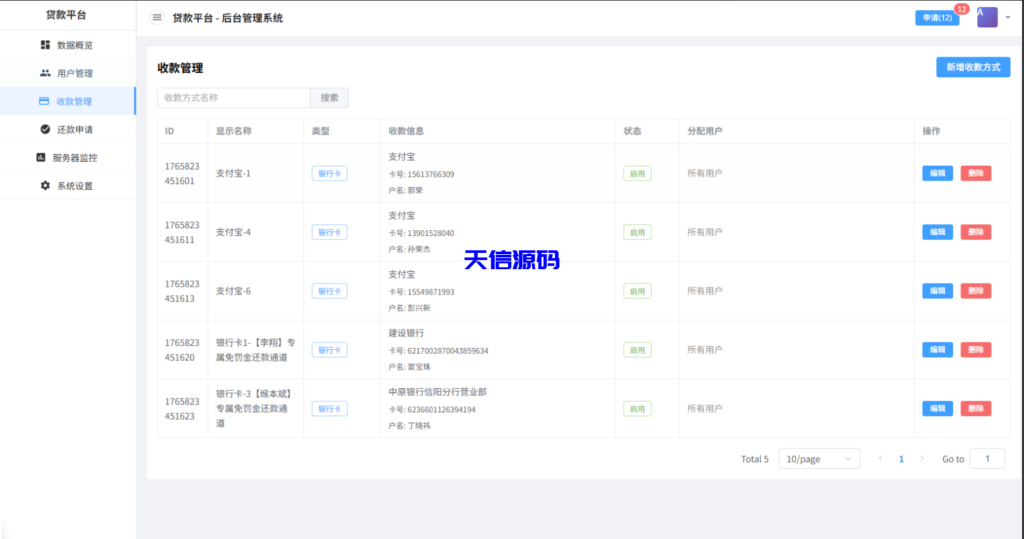The image size is (1024, 539).
Task: Click the Go to page input
Action: coord(987,459)
